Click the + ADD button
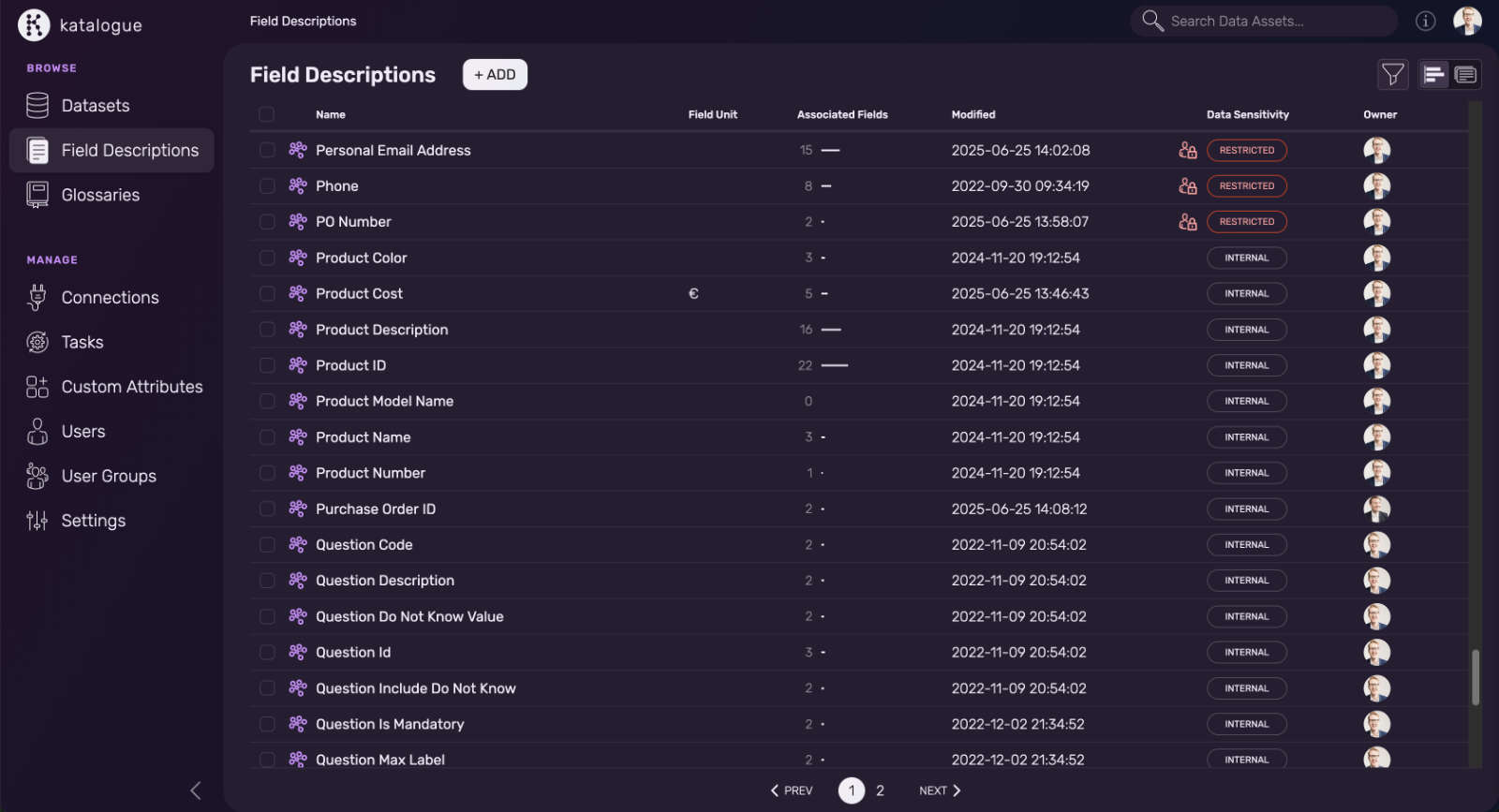 [495, 75]
